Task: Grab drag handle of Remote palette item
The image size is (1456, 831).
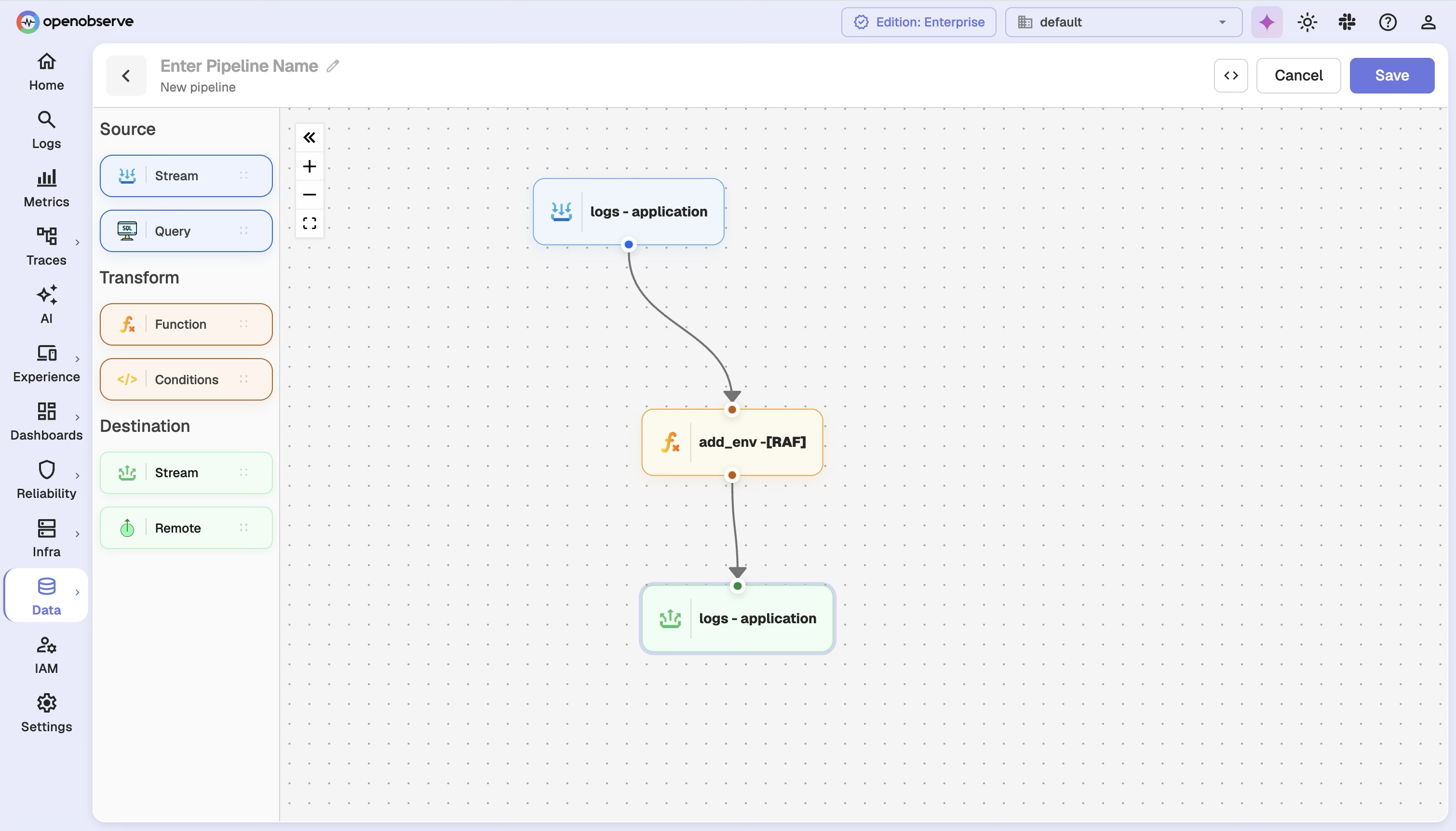Action: (244, 528)
